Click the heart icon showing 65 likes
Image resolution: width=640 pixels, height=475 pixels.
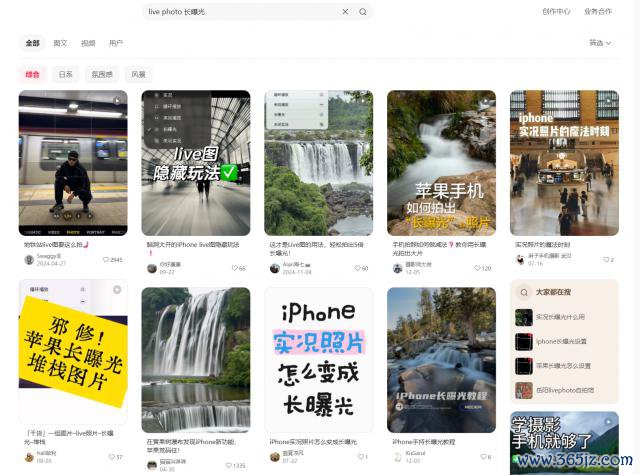click(x=233, y=268)
